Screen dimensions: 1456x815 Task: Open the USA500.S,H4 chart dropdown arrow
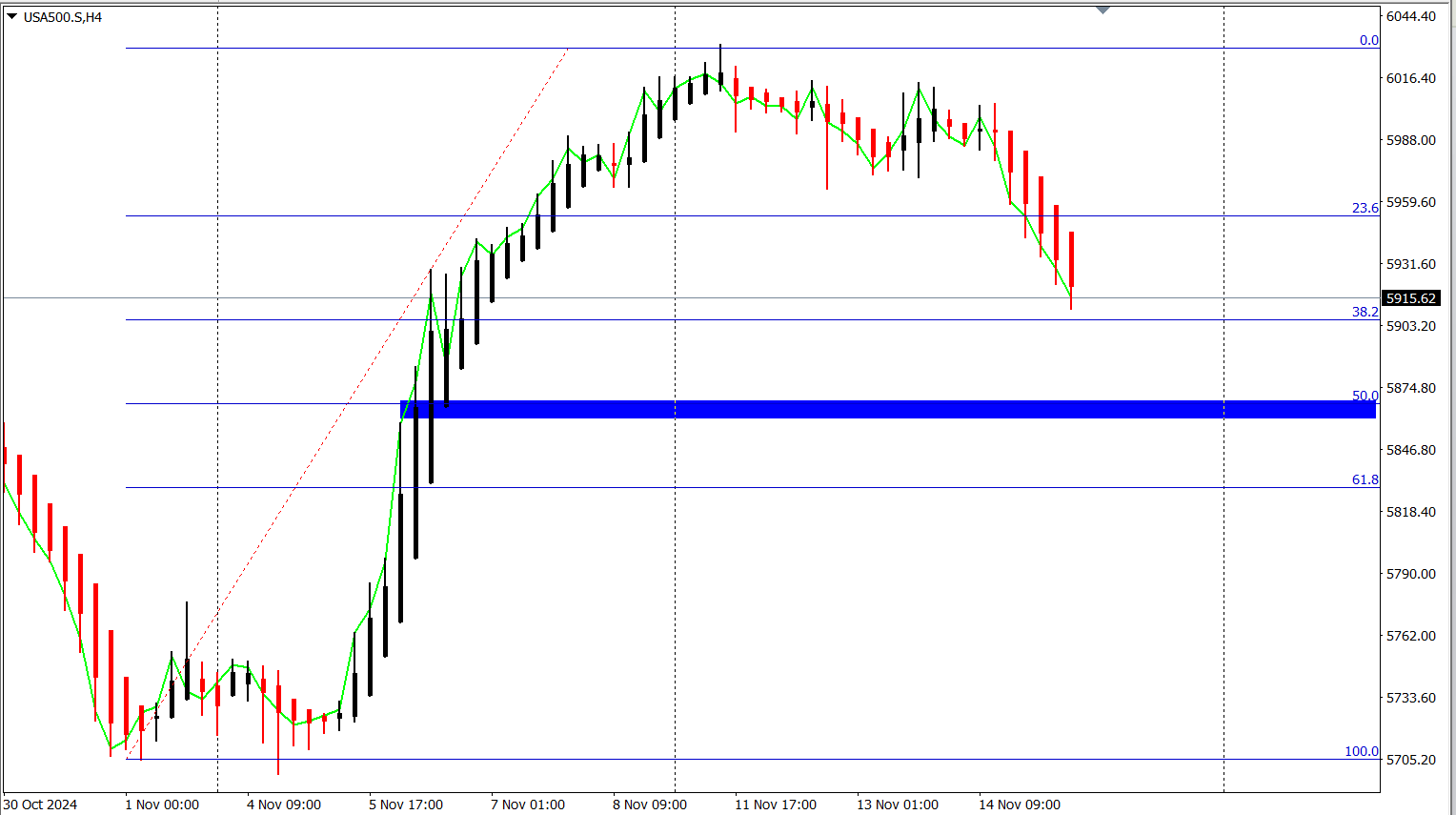coord(11,16)
